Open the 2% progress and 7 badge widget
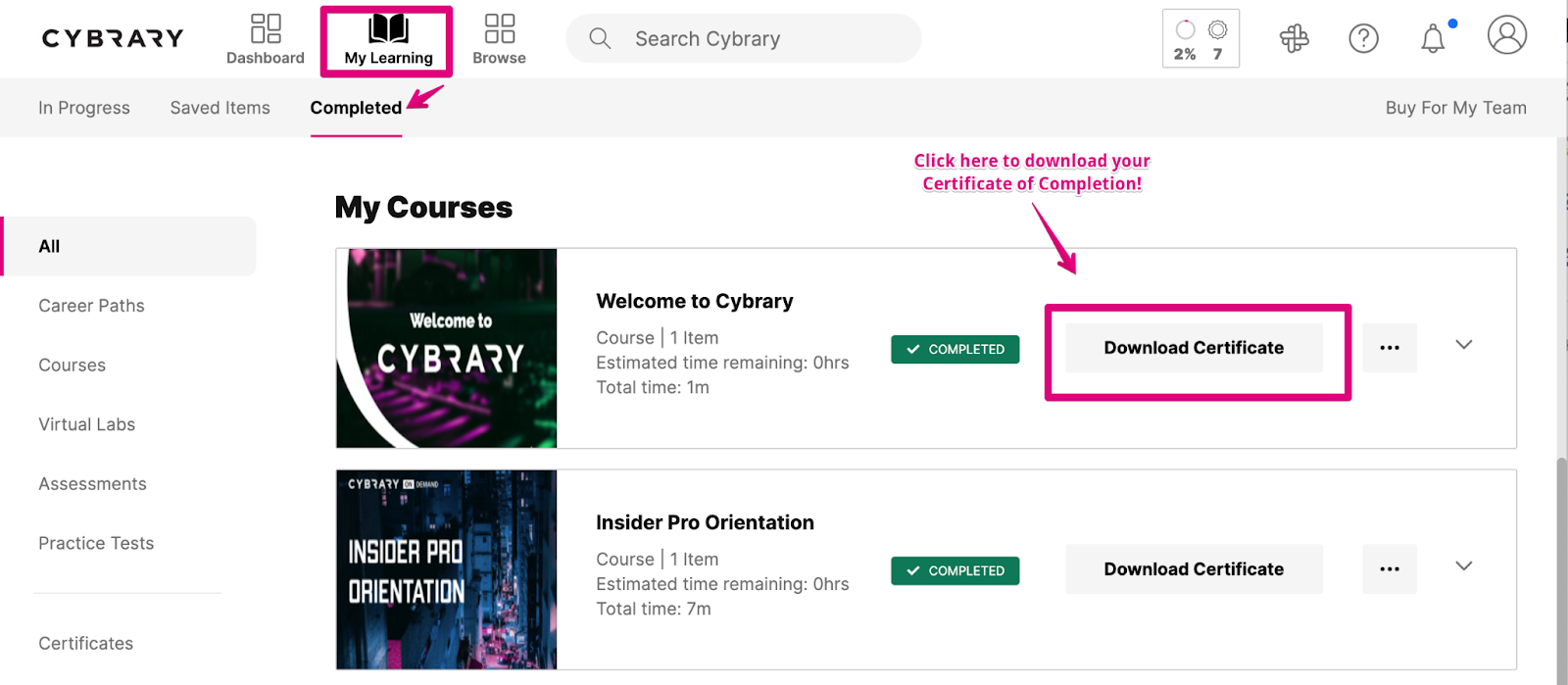This screenshot has width=1568, height=685. tap(1200, 38)
